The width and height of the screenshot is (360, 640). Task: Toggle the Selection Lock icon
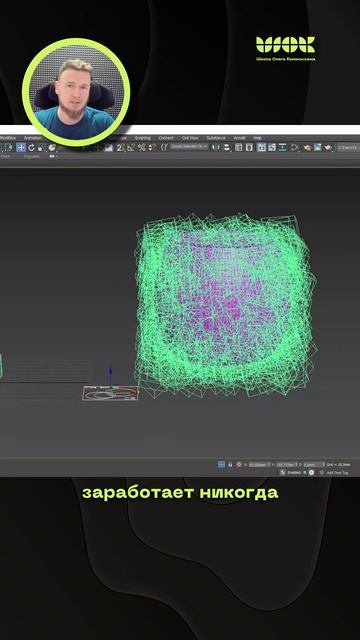[x=230, y=464]
